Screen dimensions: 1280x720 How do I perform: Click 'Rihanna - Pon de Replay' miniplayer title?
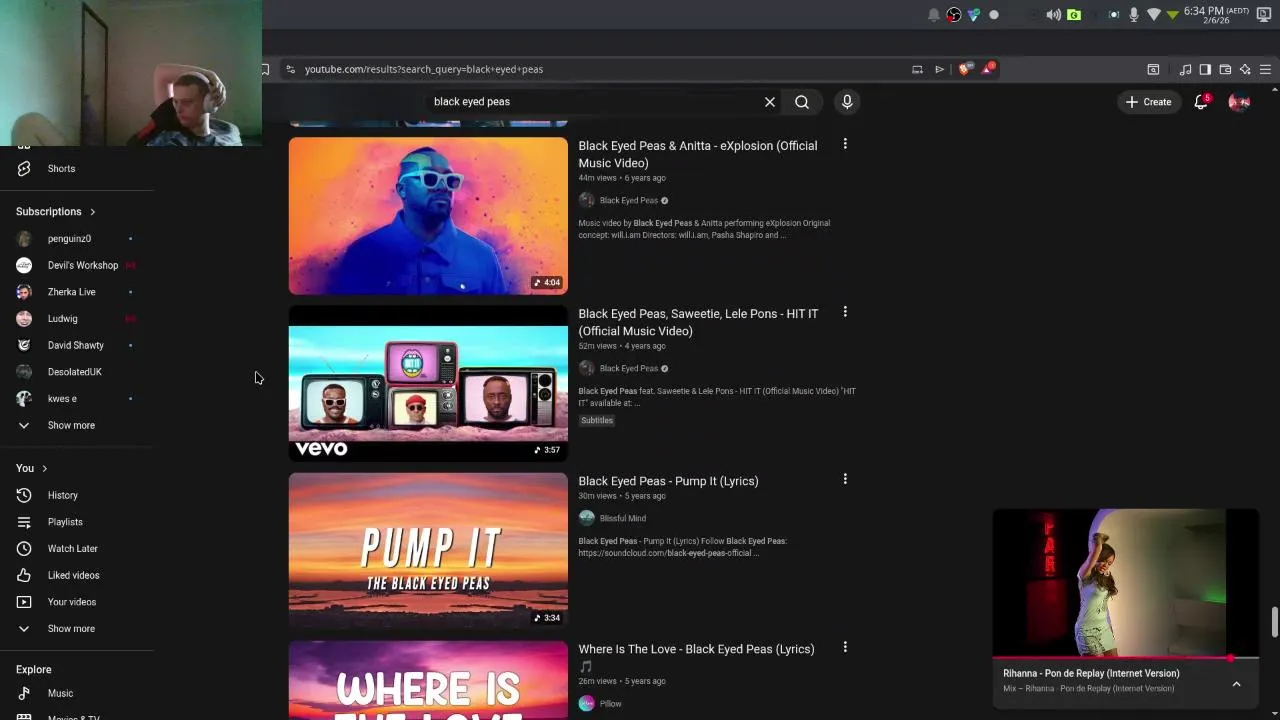click(1091, 673)
